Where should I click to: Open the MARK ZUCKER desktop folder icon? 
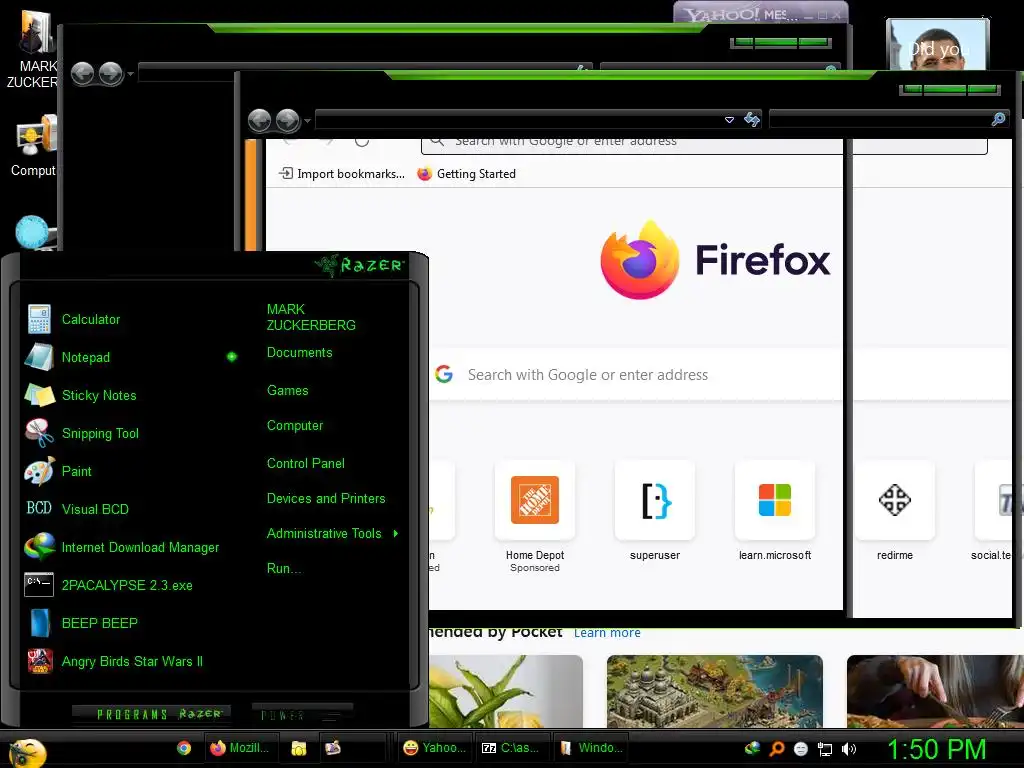31,51
